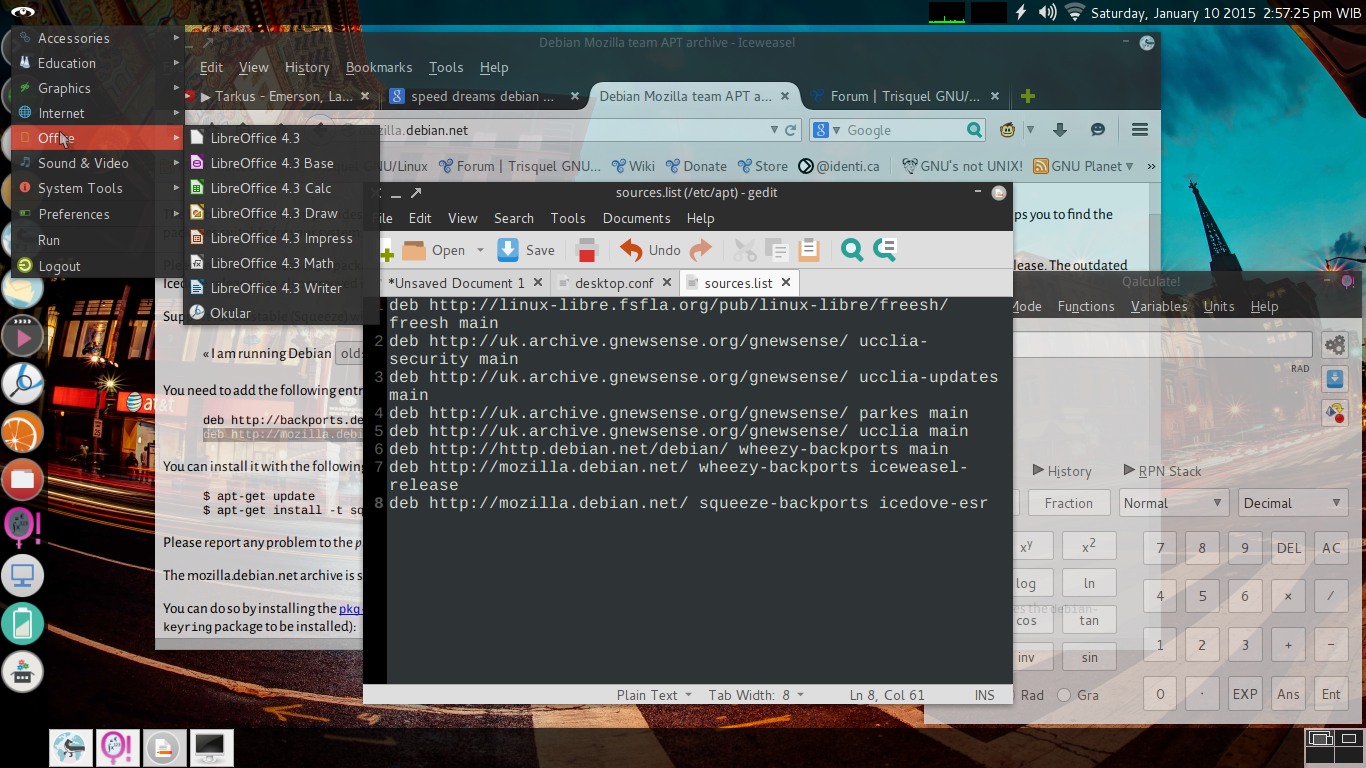Viewport: 1366px width, 768px height.
Task: Launch LibreOffice 4.3 Impress from the Office submenu
Action: [281, 238]
